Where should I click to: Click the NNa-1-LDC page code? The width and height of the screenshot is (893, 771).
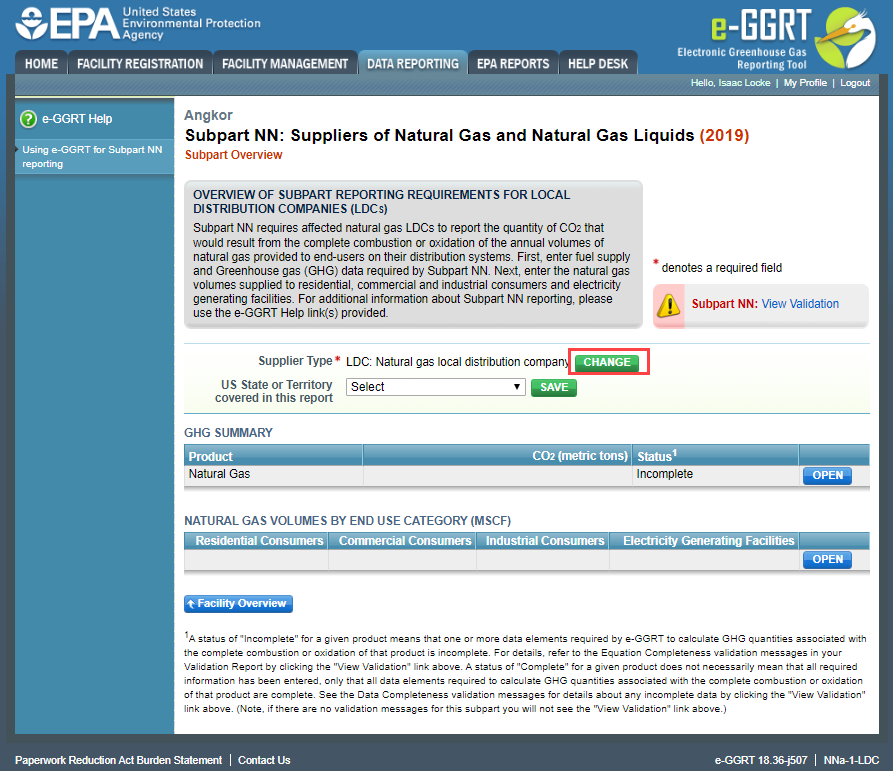click(851, 760)
